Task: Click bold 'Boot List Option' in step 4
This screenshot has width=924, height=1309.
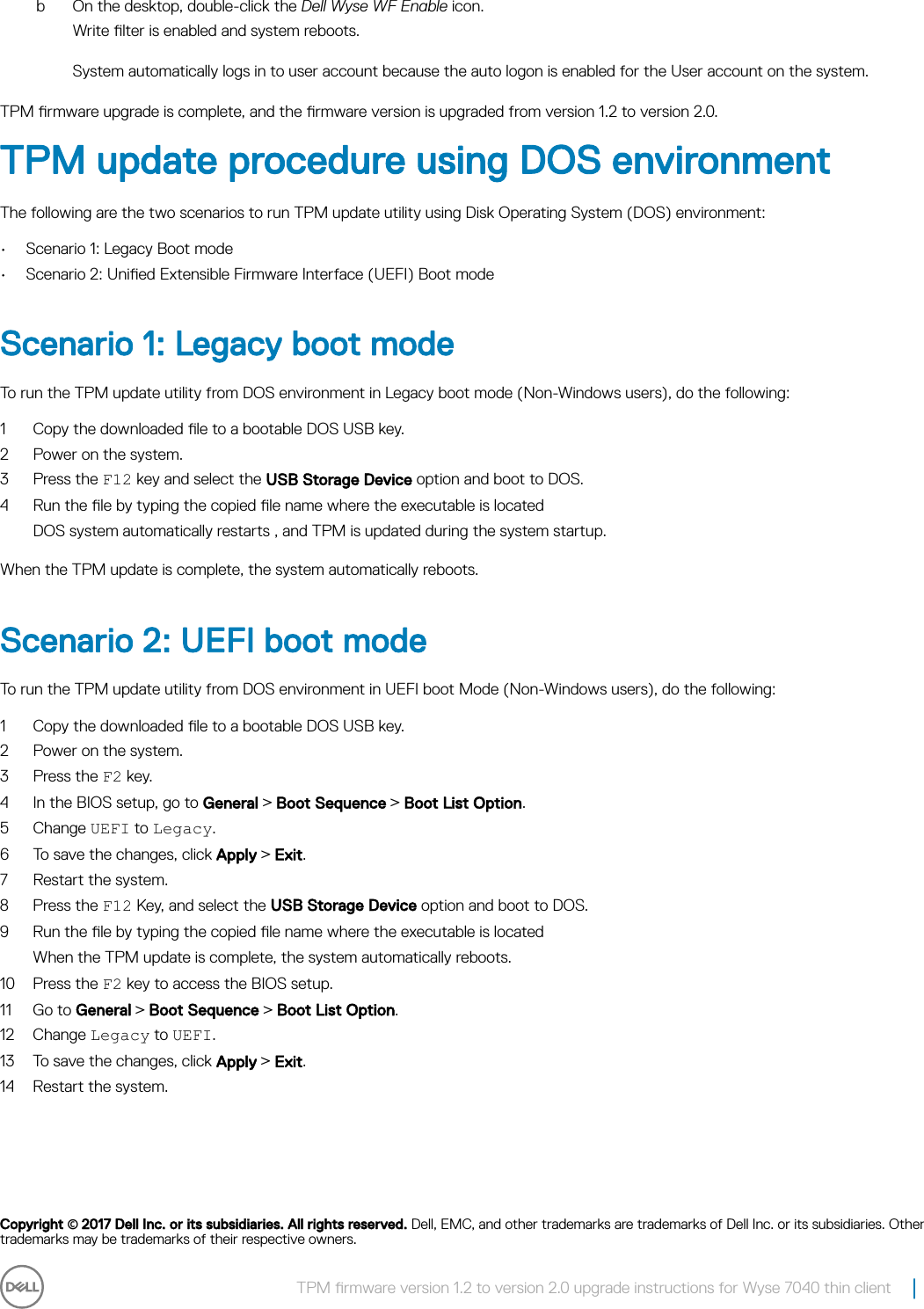Action: click(462, 803)
